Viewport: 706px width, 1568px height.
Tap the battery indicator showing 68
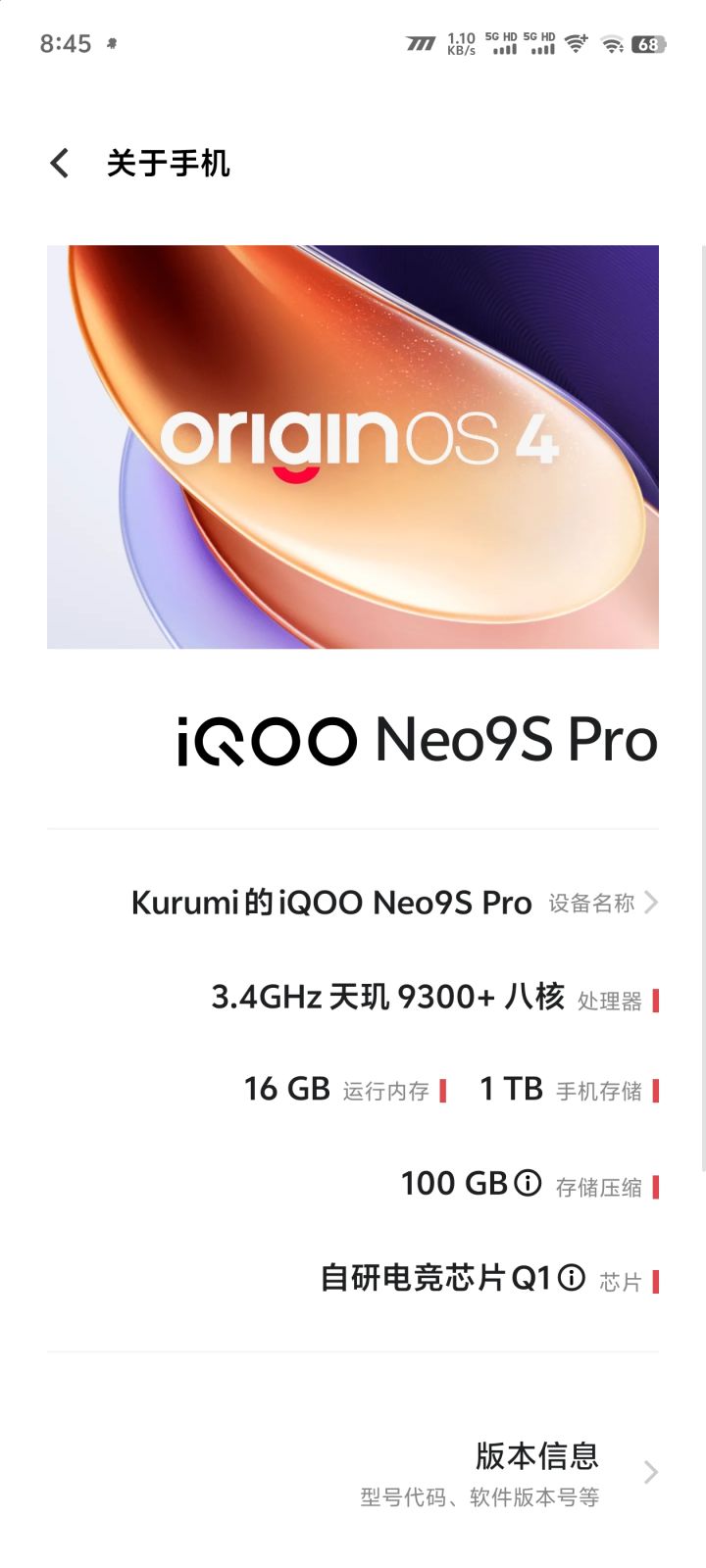pos(648,44)
